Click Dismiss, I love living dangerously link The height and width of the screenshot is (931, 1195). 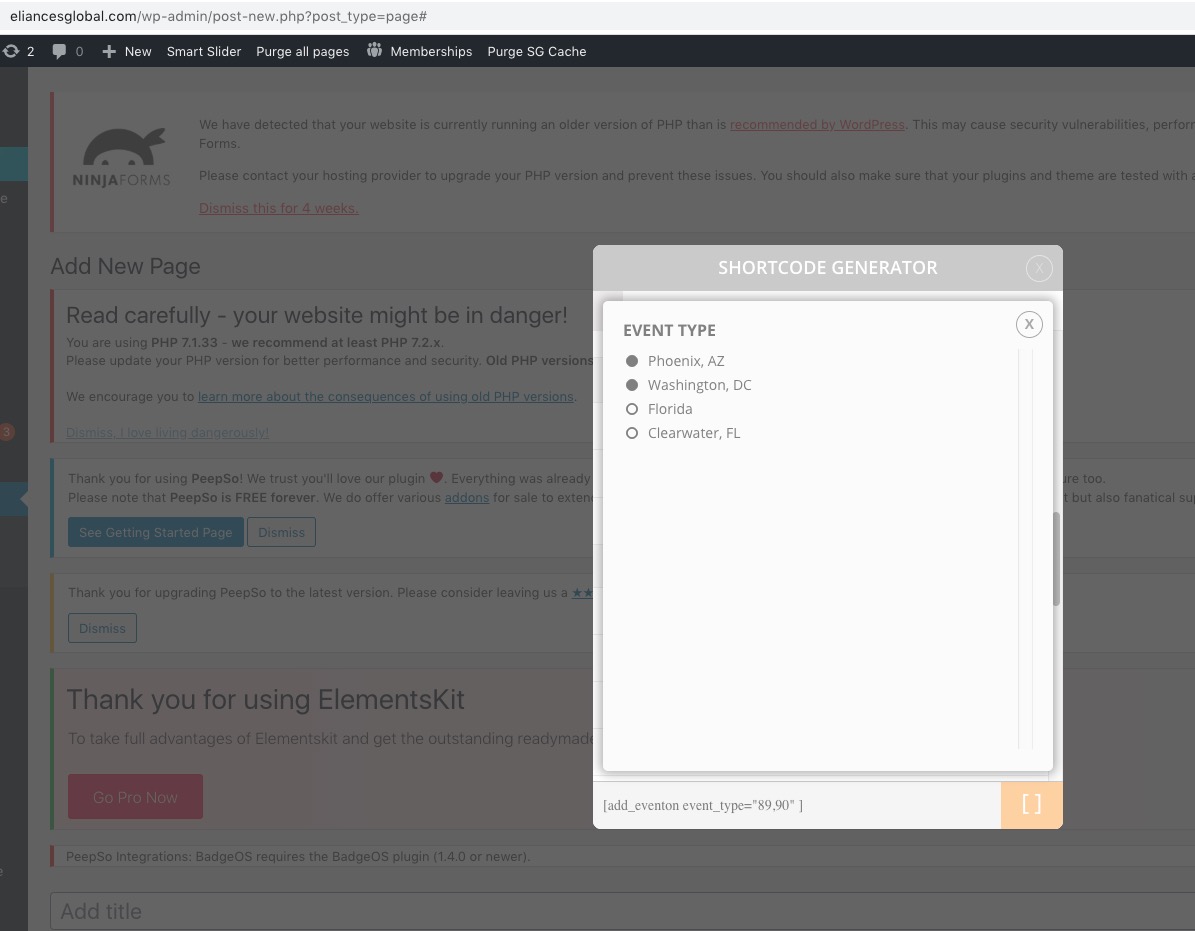(167, 432)
